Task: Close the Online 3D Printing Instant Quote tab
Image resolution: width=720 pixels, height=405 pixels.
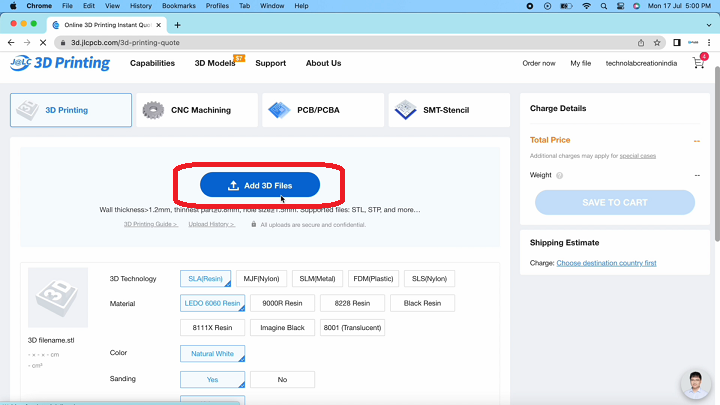Action: click(158, 25)
